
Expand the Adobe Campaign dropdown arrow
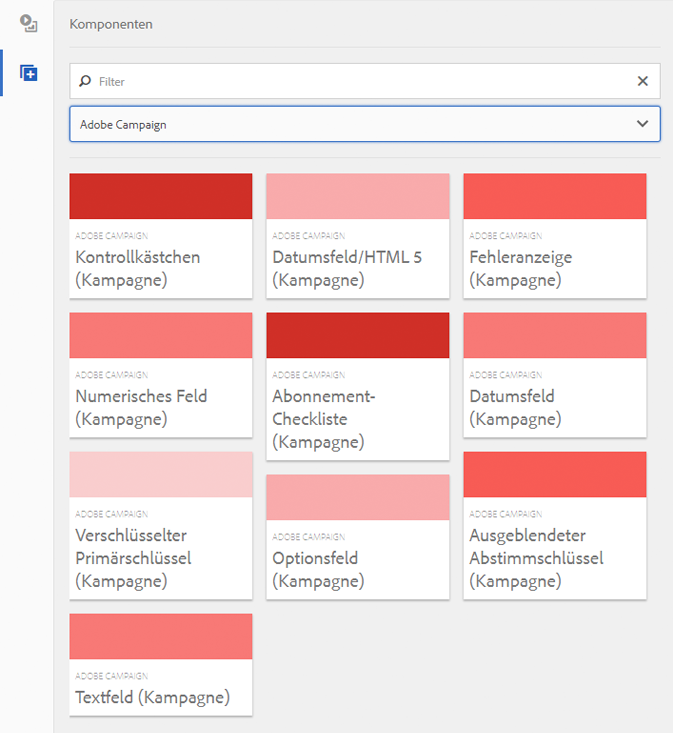643,124
